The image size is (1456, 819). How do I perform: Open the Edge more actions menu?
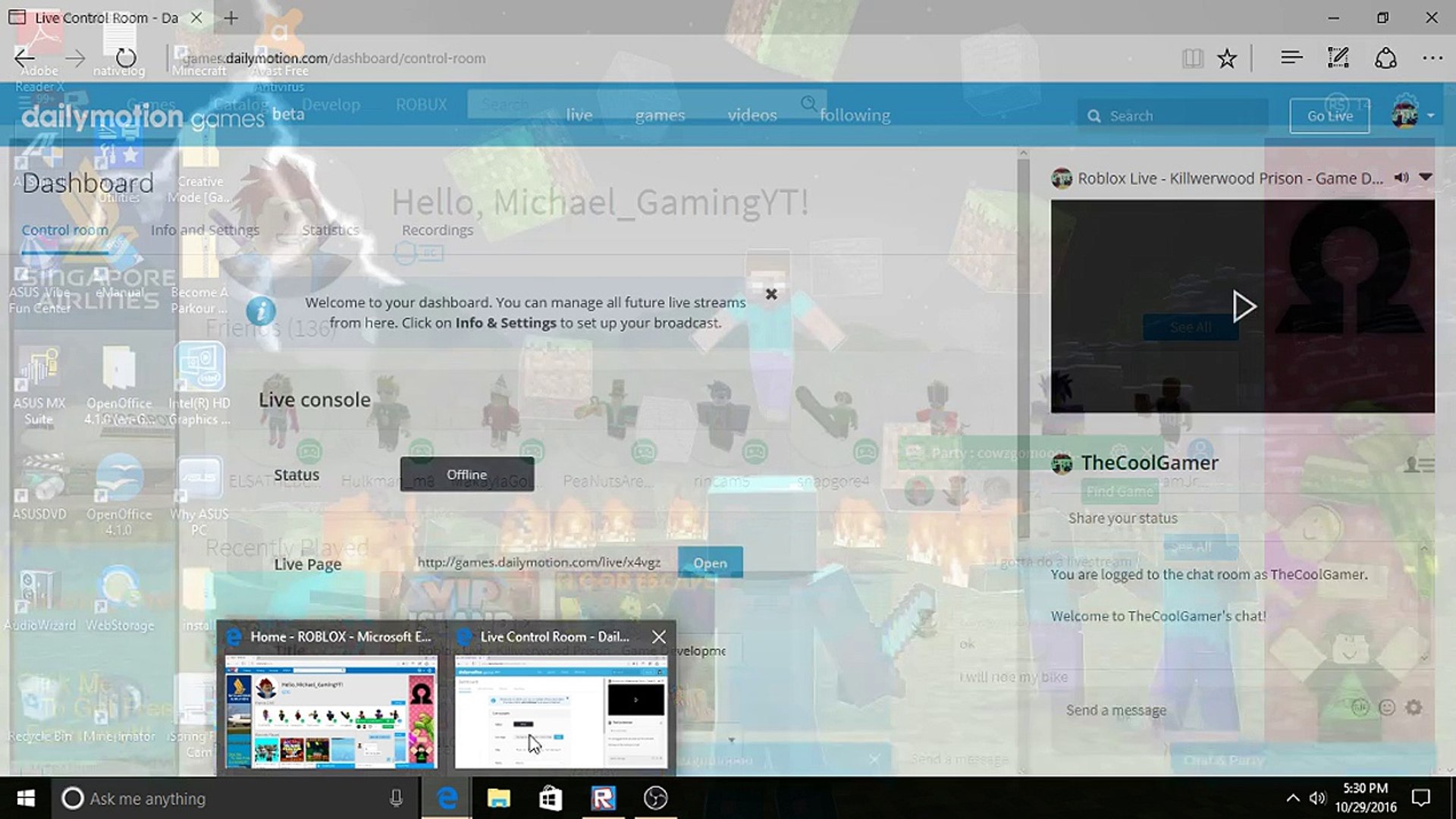[1432, 58]
